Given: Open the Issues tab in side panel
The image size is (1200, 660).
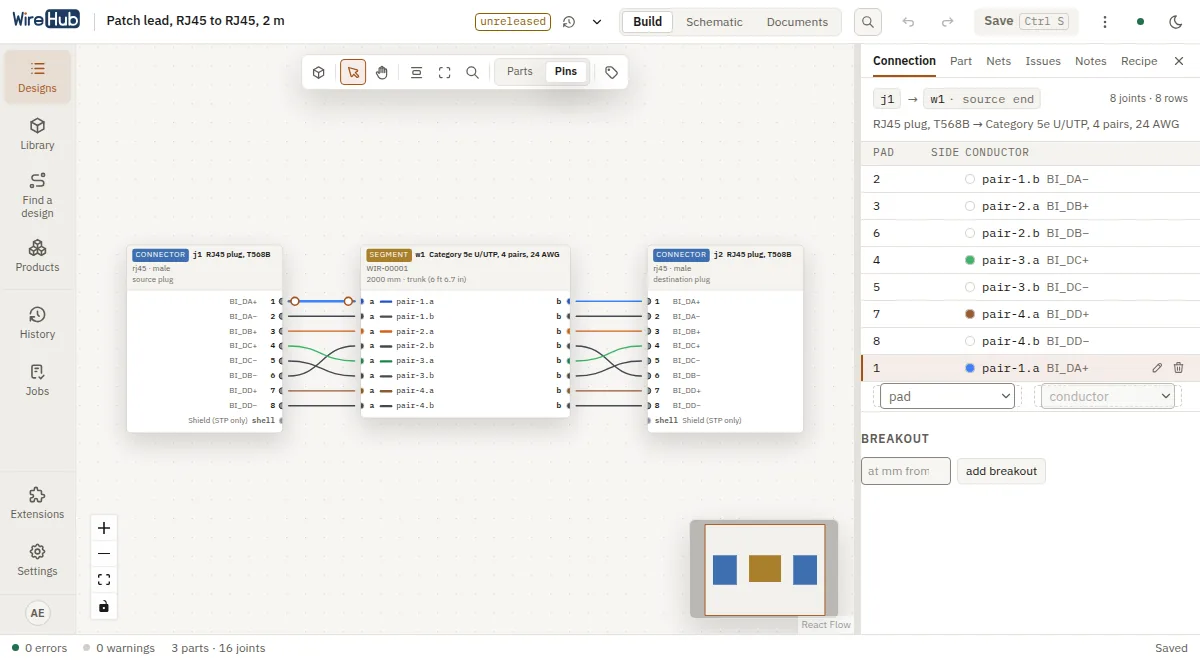Looking at the screenshot, I should point(1043,61).
